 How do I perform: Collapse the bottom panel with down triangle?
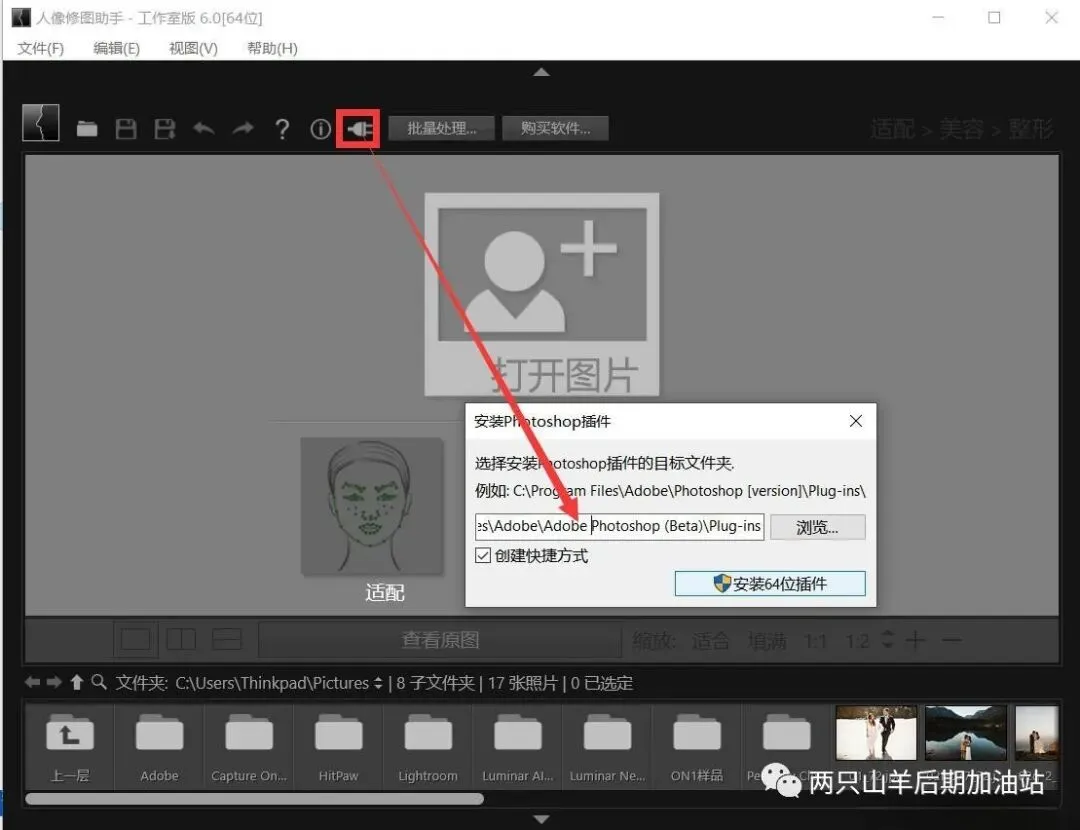tap(541, 819)
